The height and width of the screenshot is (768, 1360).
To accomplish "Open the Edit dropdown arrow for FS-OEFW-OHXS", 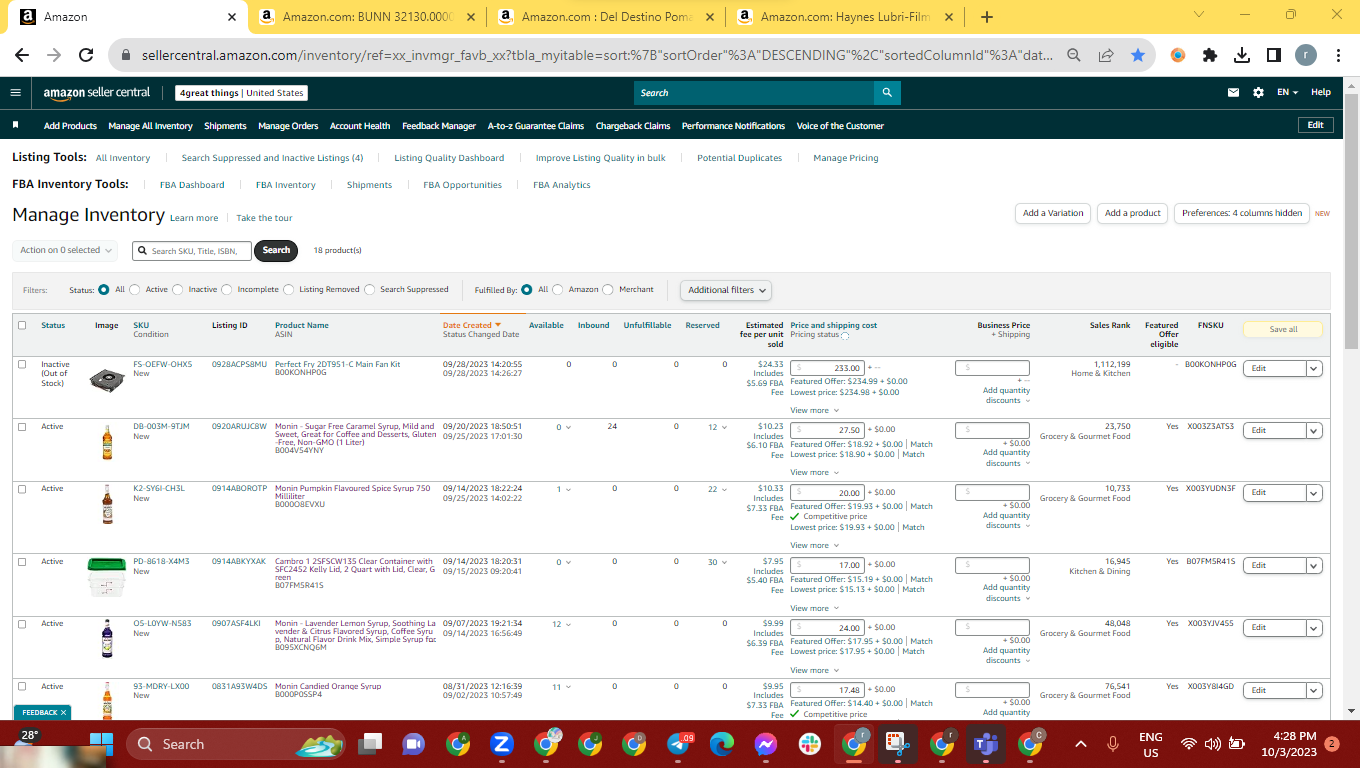I will click(1314, 368).
